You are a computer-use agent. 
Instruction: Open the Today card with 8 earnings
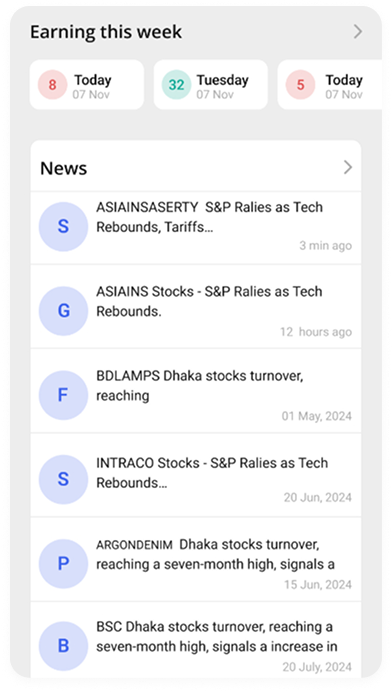click(x=87, y=85)
